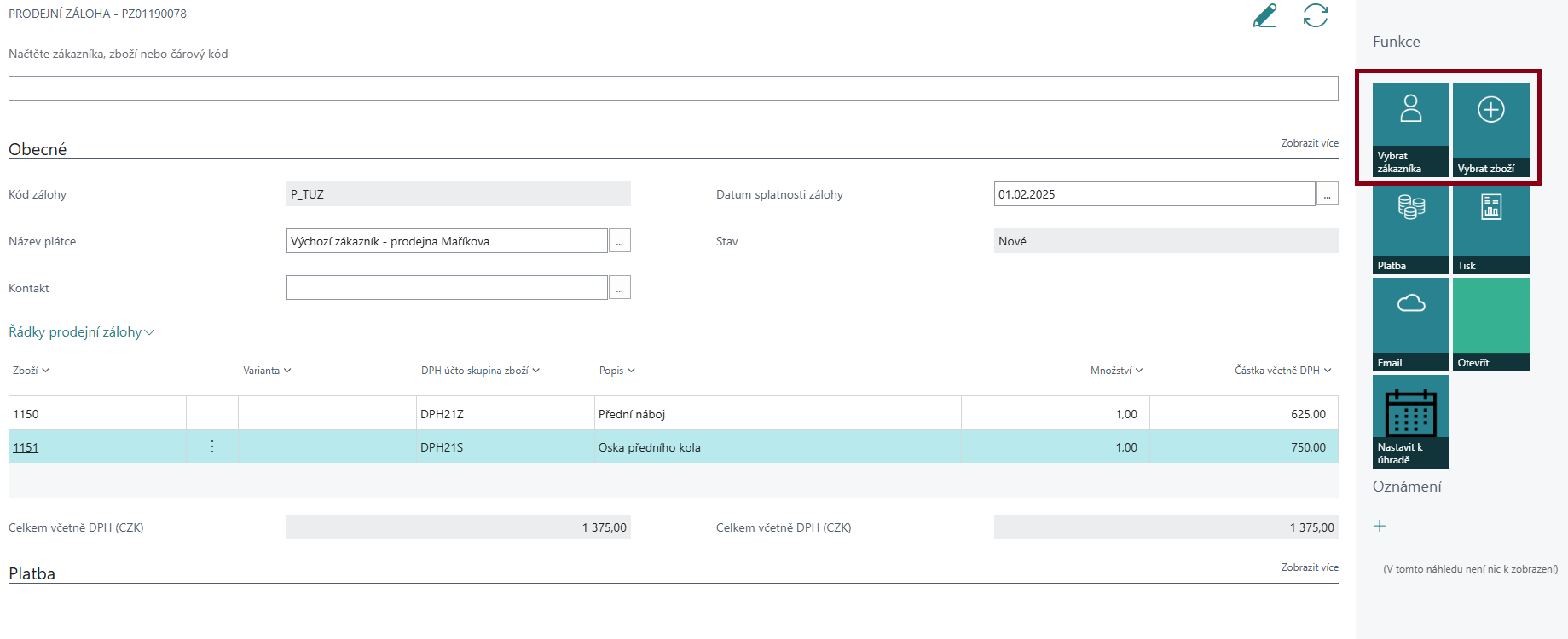Click the Datum splatnosti zálohy date field
The width and height of the screenshot is (1568, 639).
[1154, 194]
